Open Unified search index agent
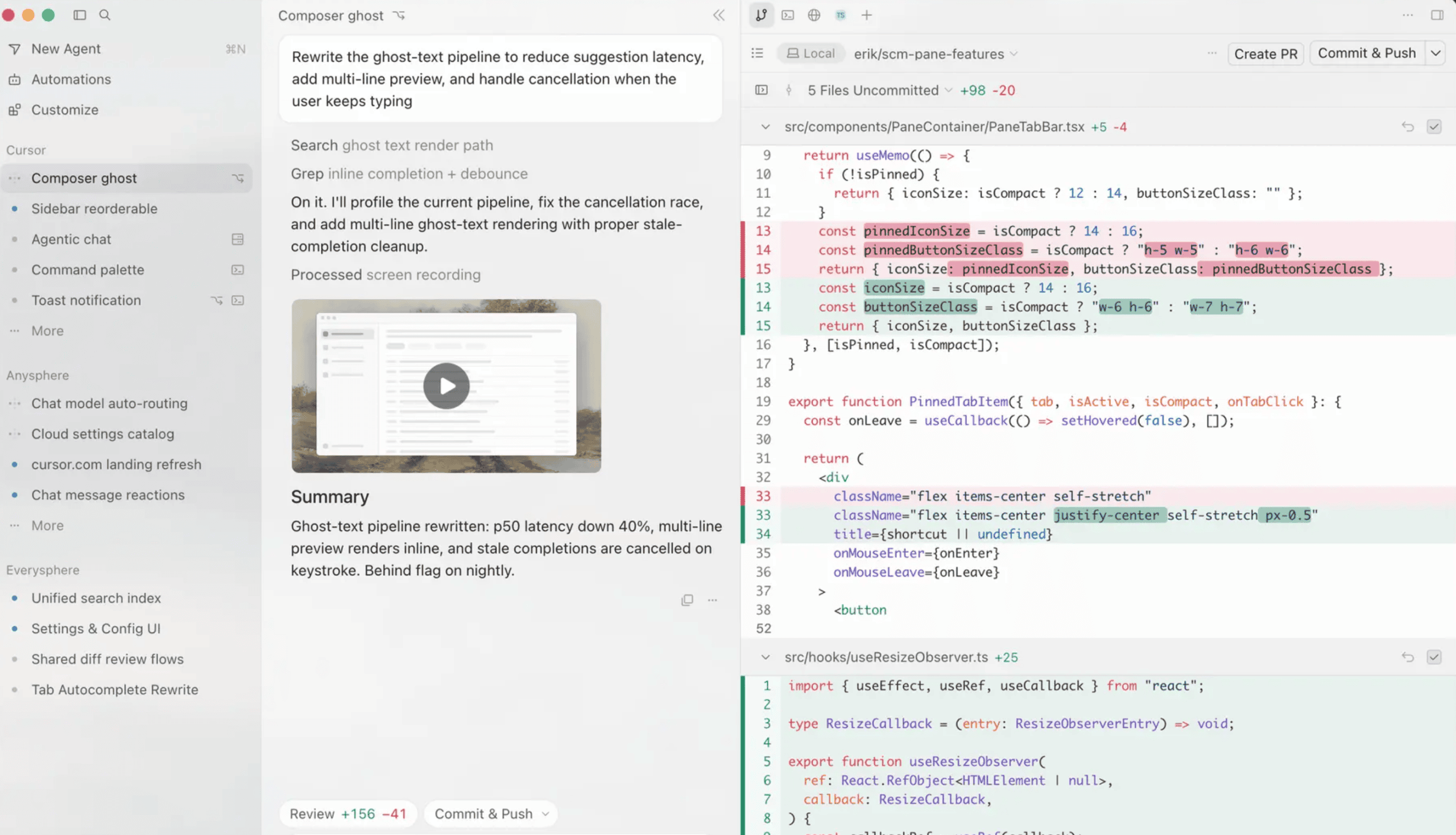The image size is (1456, 835). tap(126, 598)
